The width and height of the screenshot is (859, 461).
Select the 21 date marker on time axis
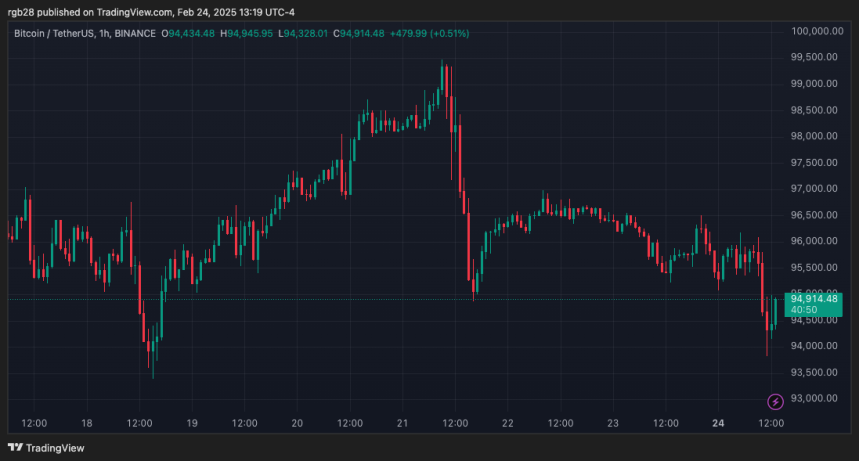tap(402, 423)
